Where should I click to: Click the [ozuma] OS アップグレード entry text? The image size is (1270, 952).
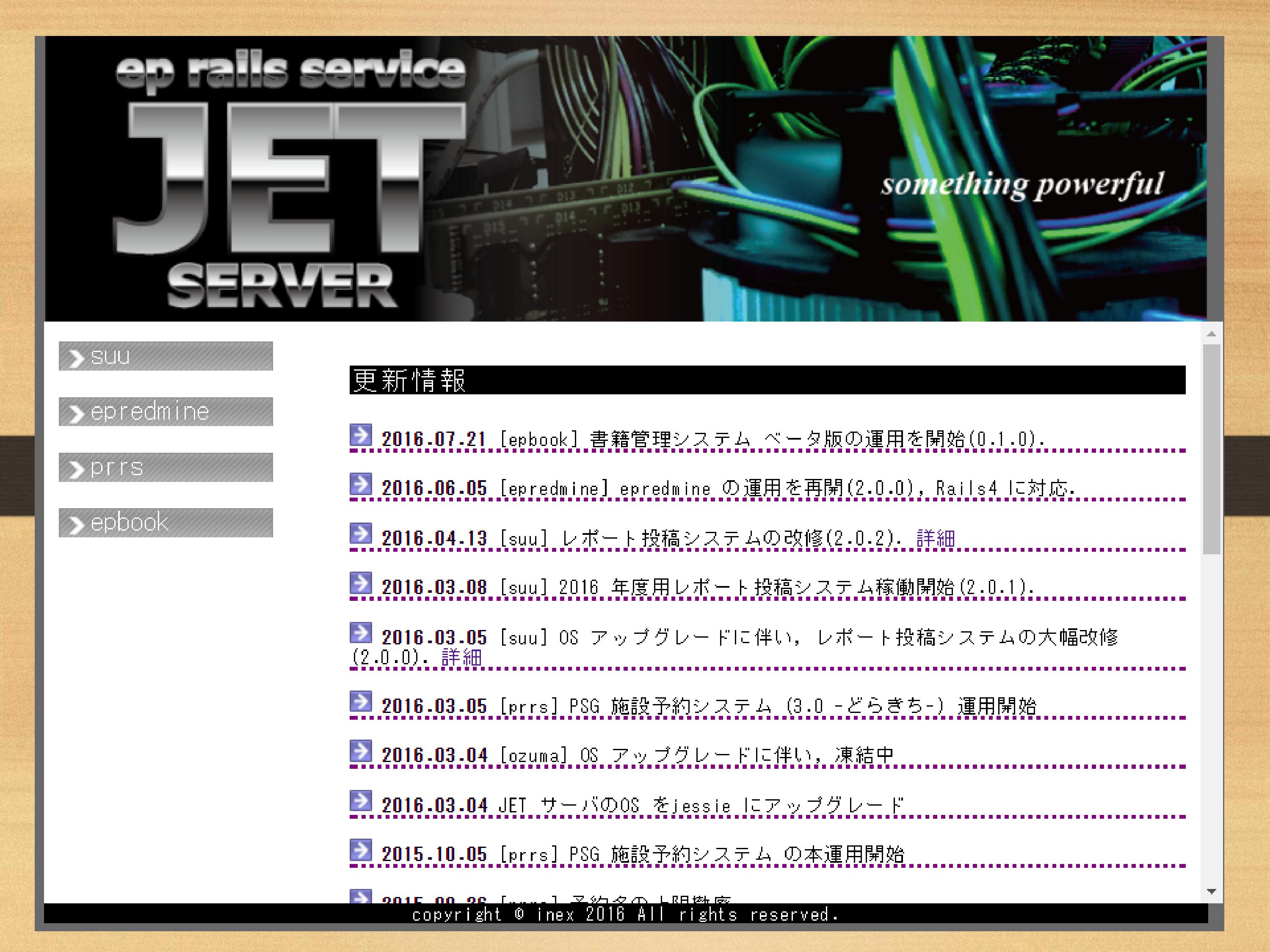[696, 755]
